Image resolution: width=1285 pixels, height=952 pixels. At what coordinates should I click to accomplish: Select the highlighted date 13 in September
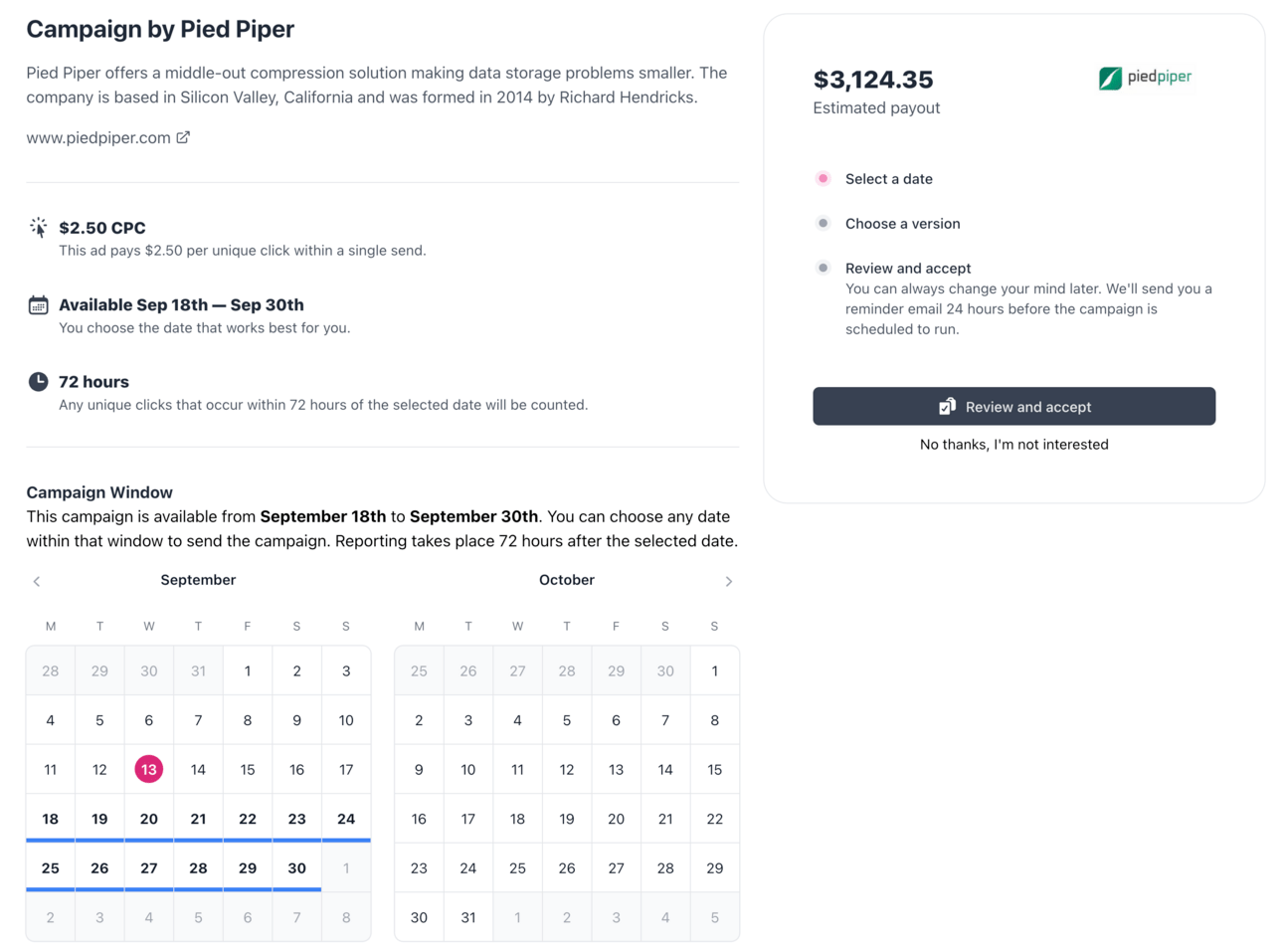coord(149,769)
